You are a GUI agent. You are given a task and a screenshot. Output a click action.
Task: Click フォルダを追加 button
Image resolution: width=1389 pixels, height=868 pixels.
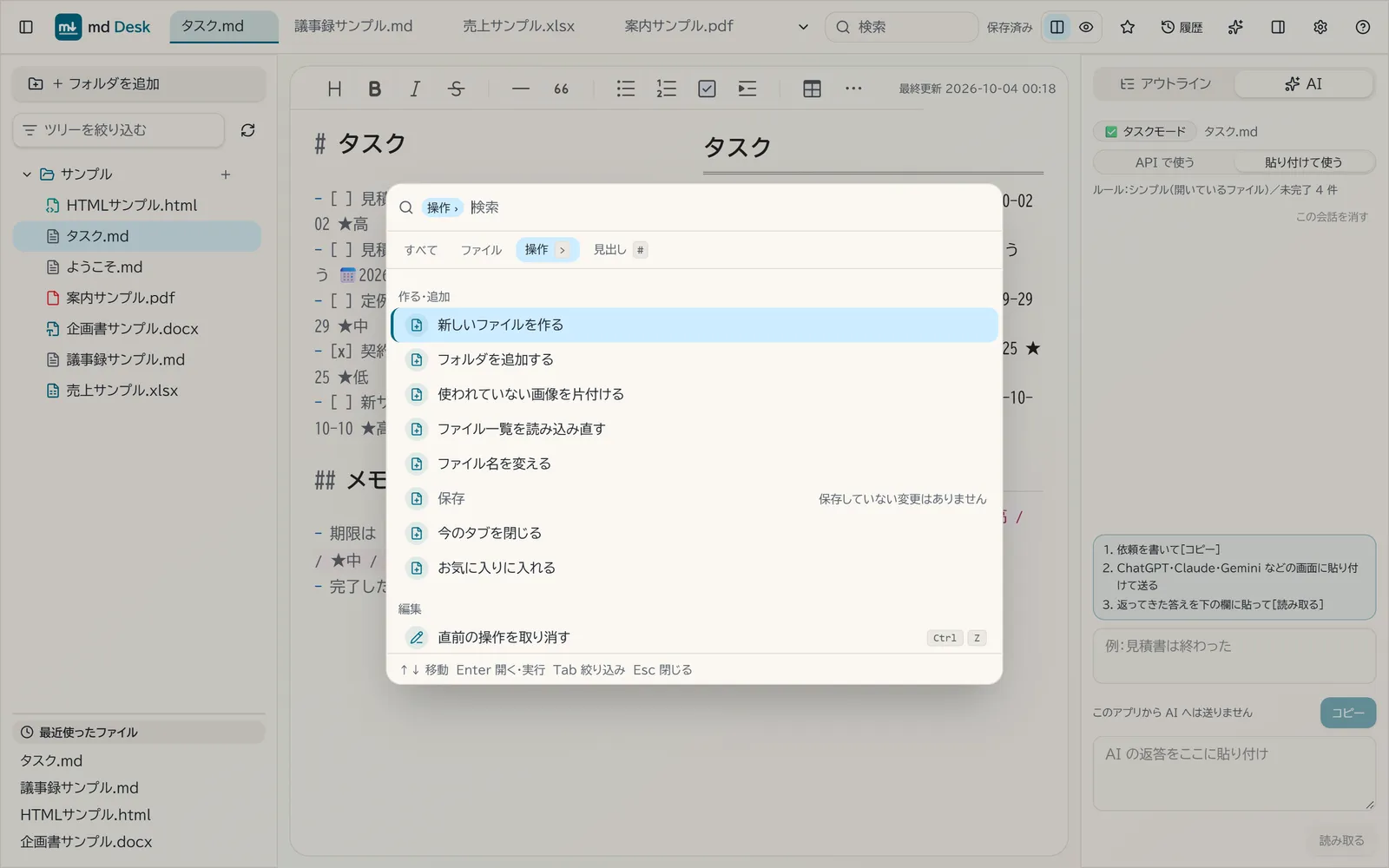coord(139,84)
